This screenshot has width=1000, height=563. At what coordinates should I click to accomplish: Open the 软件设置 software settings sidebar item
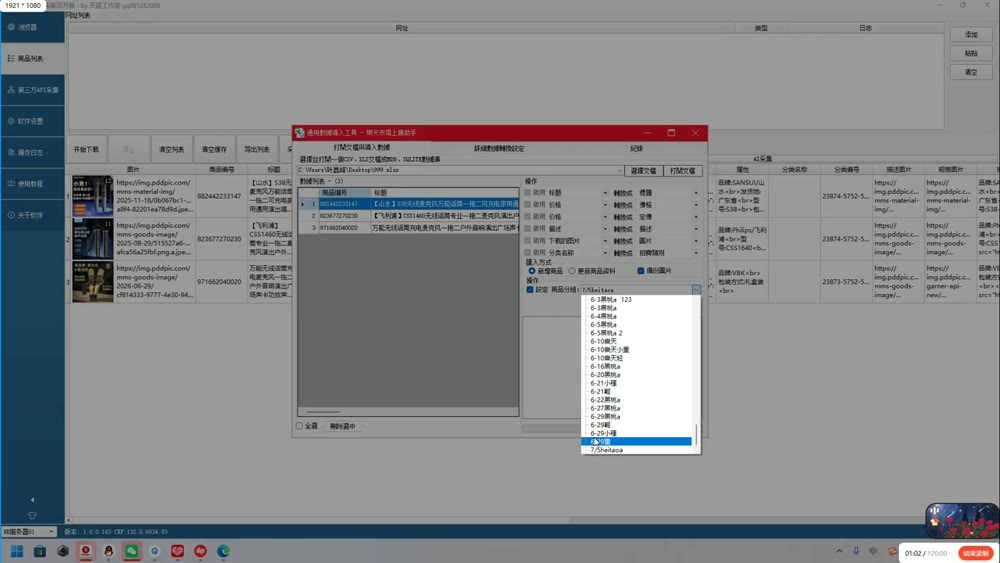(x=32, y=121)
